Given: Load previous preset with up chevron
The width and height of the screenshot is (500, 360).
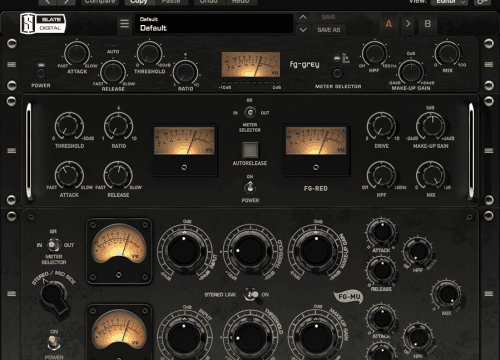Looking at the screenshot, I should (303, 17).
